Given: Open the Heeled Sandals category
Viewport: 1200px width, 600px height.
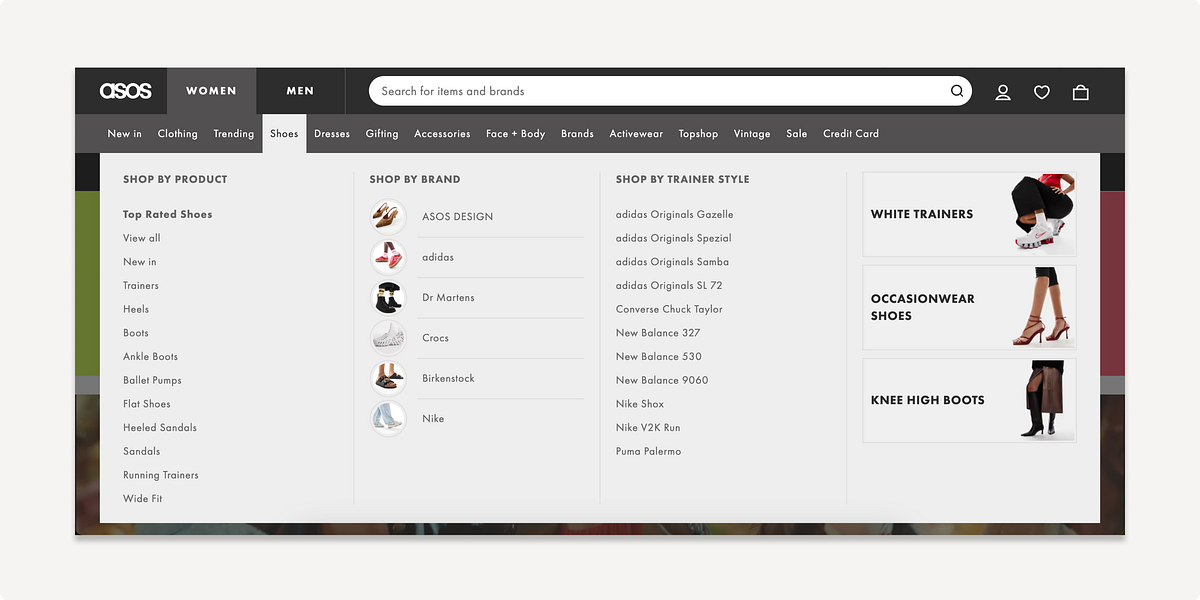Looking at the screenshot, I should pos(158,427).
